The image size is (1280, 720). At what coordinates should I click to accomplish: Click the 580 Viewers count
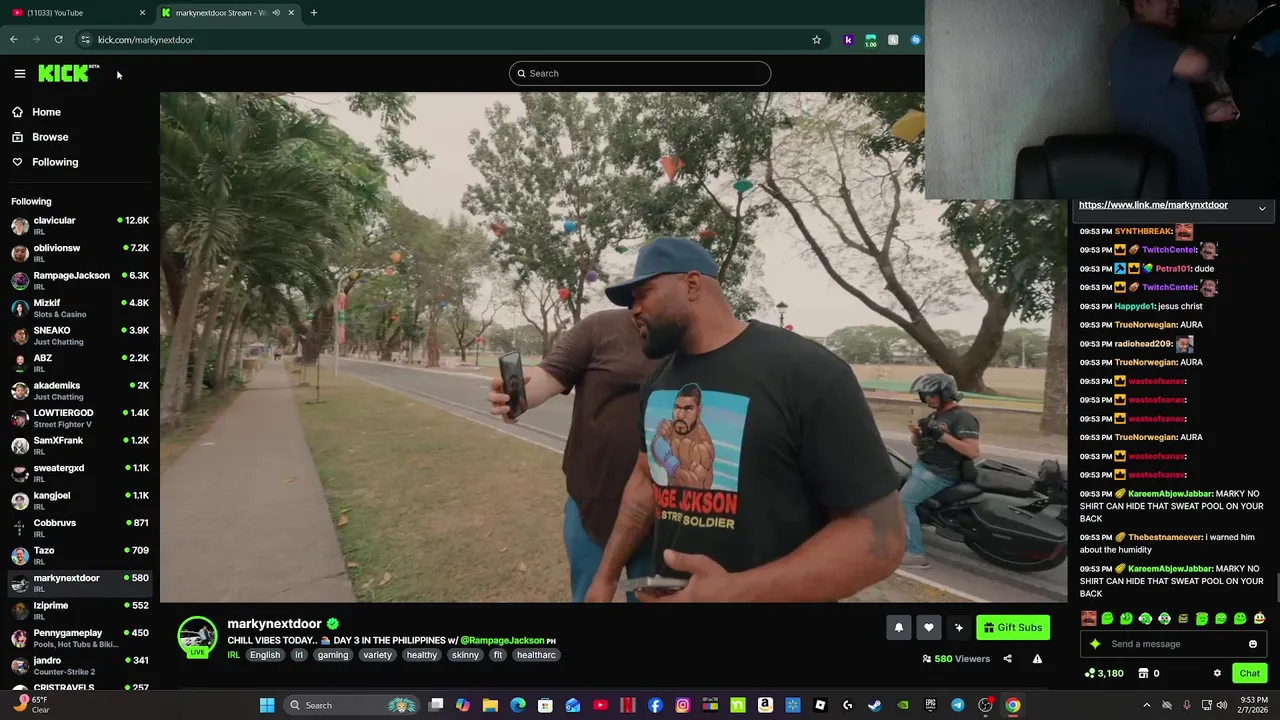[956, 659]
